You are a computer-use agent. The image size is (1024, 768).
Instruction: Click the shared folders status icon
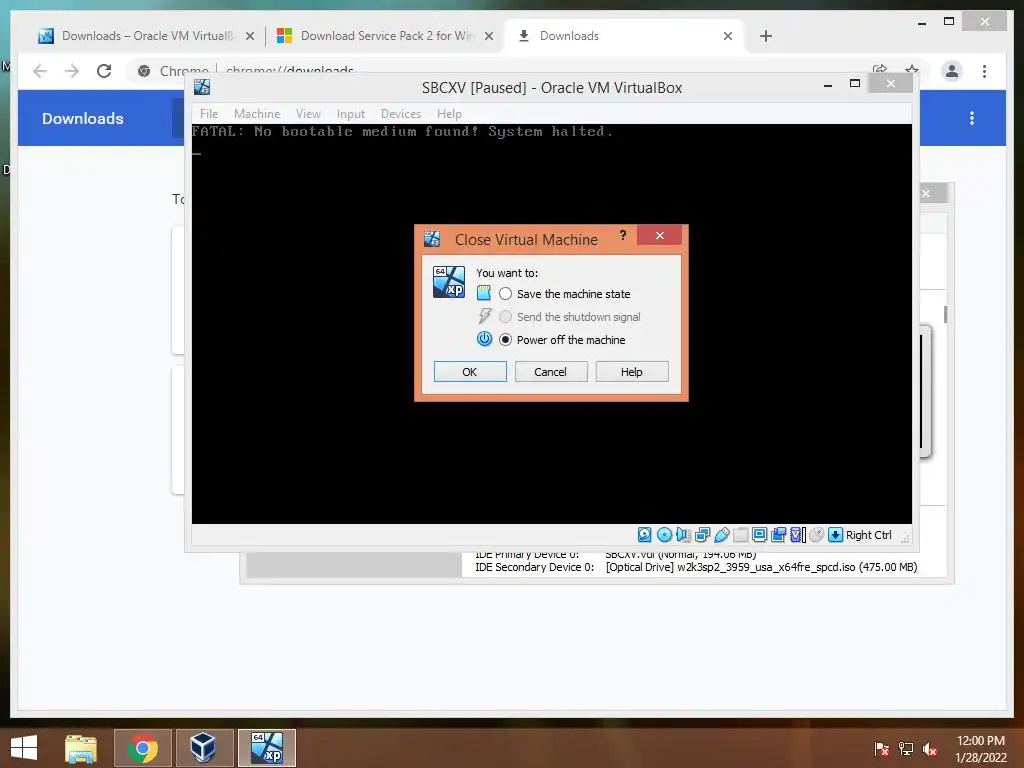[741, 535]
